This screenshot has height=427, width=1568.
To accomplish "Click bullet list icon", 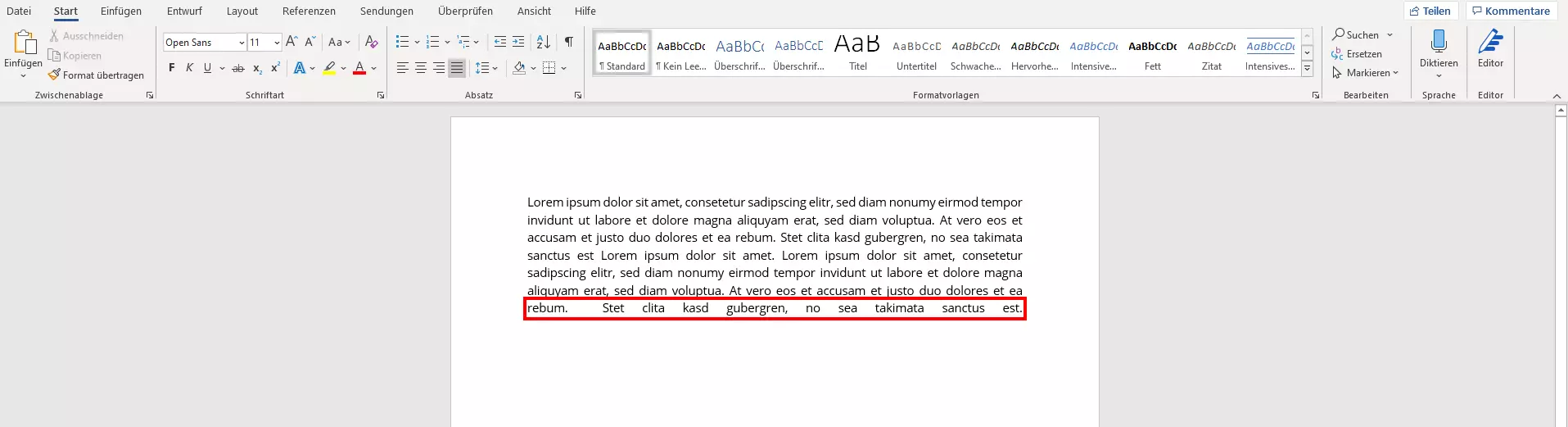I will tap(402, 42).
